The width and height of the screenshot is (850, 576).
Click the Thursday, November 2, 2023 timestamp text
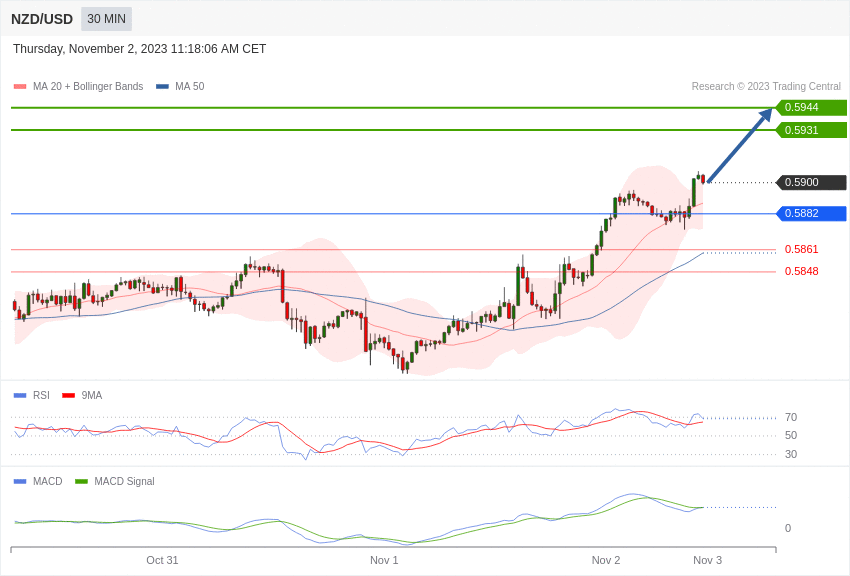[139, 49]
